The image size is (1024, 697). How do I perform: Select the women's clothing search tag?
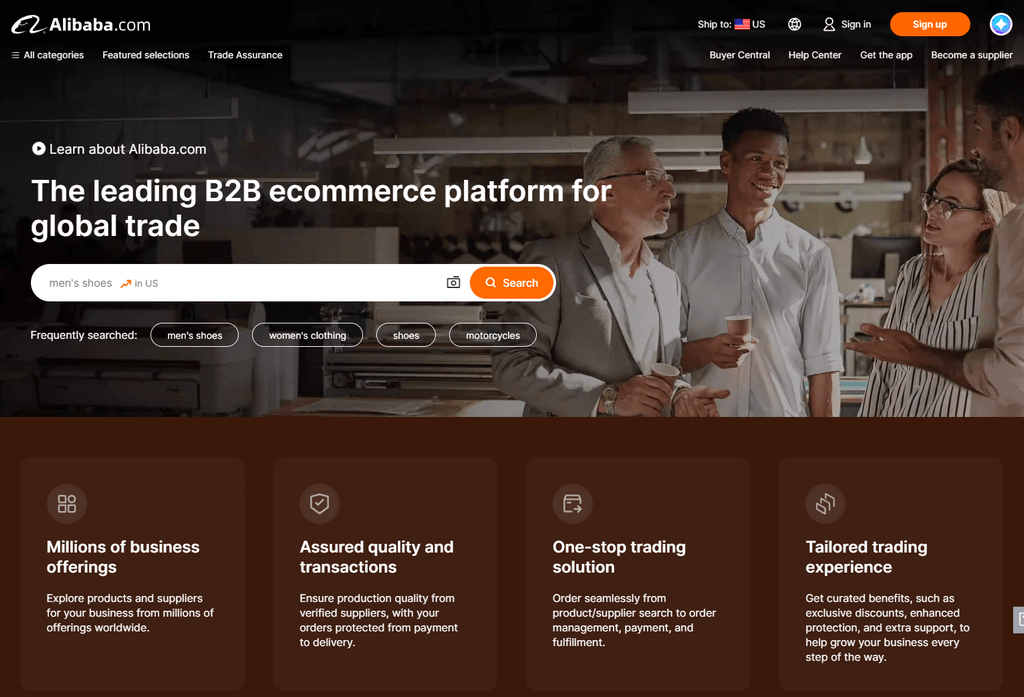308,335
